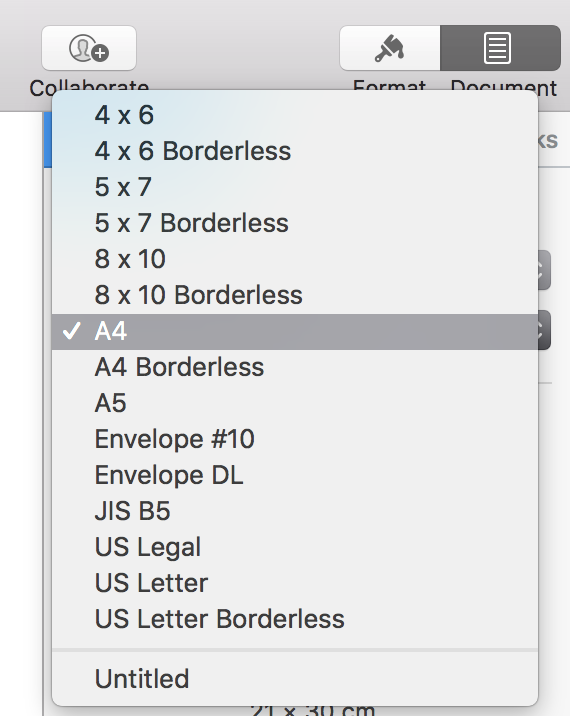
Task: Select 4 x 6 Borderless option
Action: point(295,151)
